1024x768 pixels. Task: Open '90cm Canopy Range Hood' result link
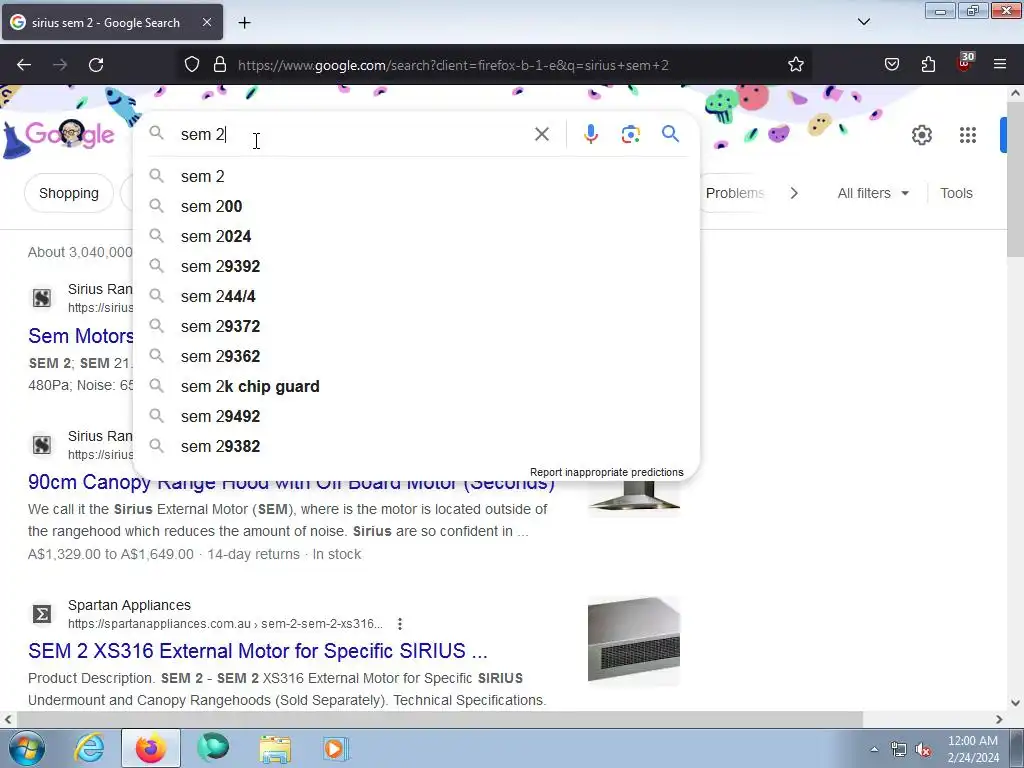pos(291,484)
